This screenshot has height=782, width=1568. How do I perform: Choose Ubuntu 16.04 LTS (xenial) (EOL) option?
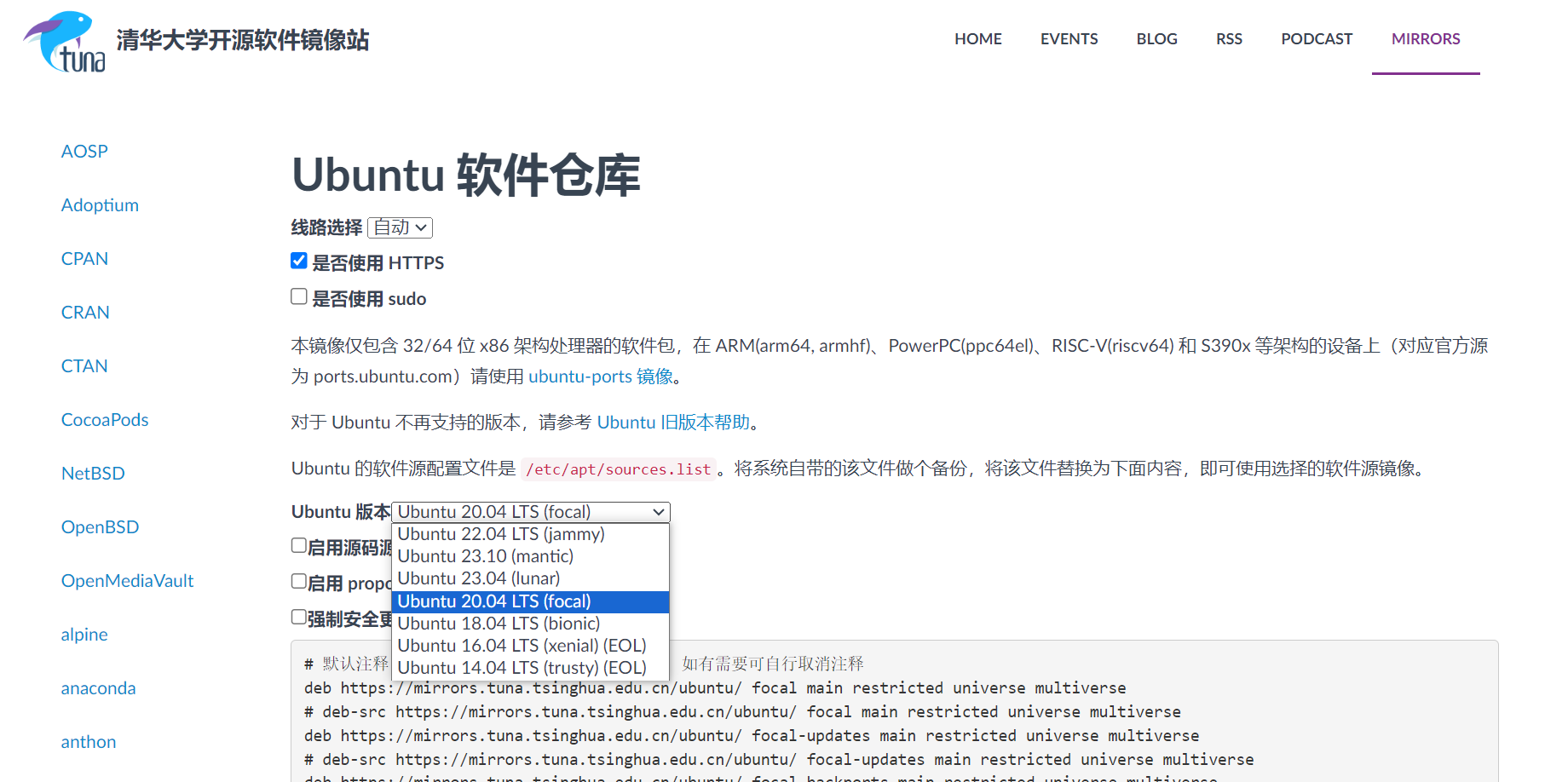(530, 646)
